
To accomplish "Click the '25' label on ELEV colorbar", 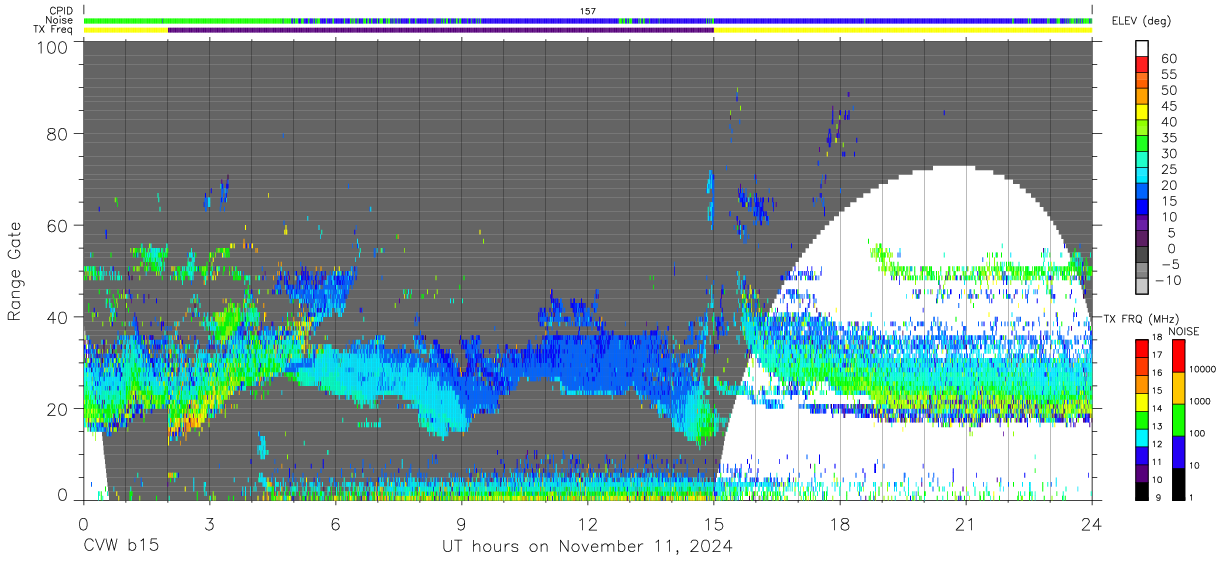I will 1169,169.
